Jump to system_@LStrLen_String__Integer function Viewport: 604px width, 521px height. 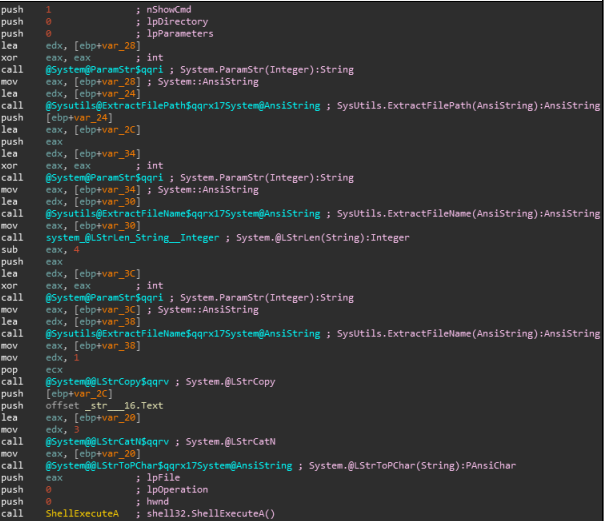[132, 238]
